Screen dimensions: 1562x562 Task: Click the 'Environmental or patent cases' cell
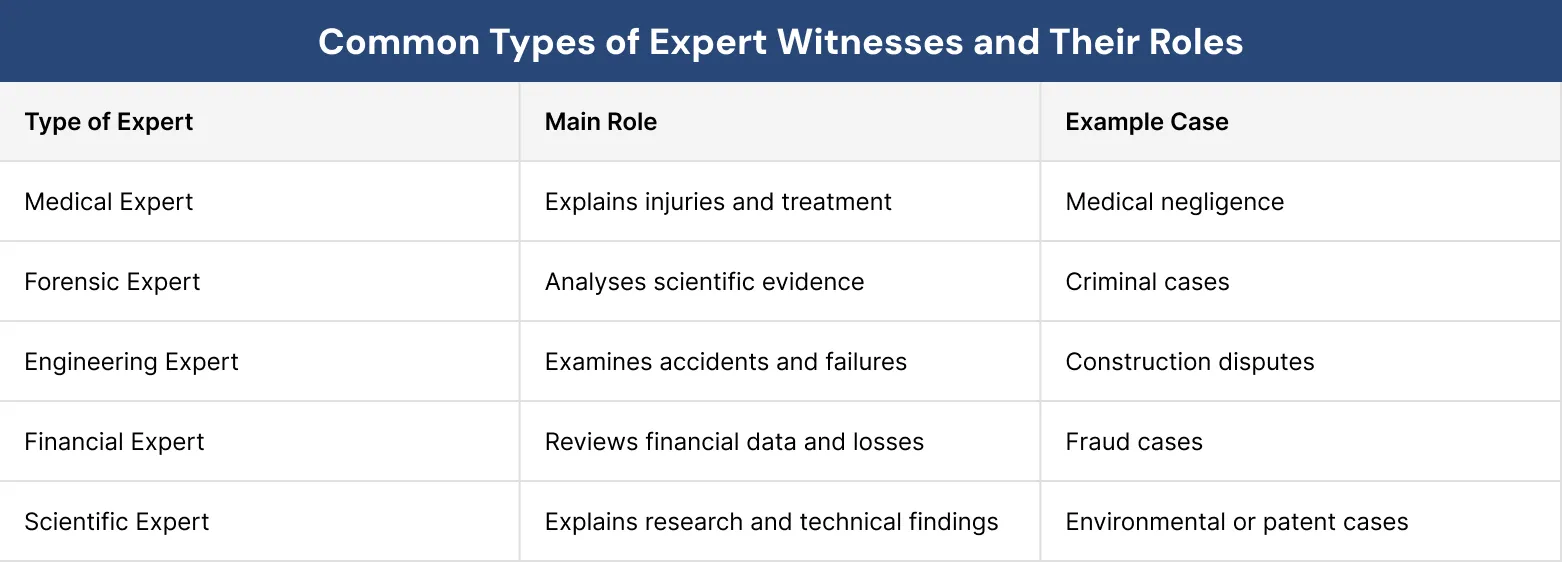[x=1236, y=522]
